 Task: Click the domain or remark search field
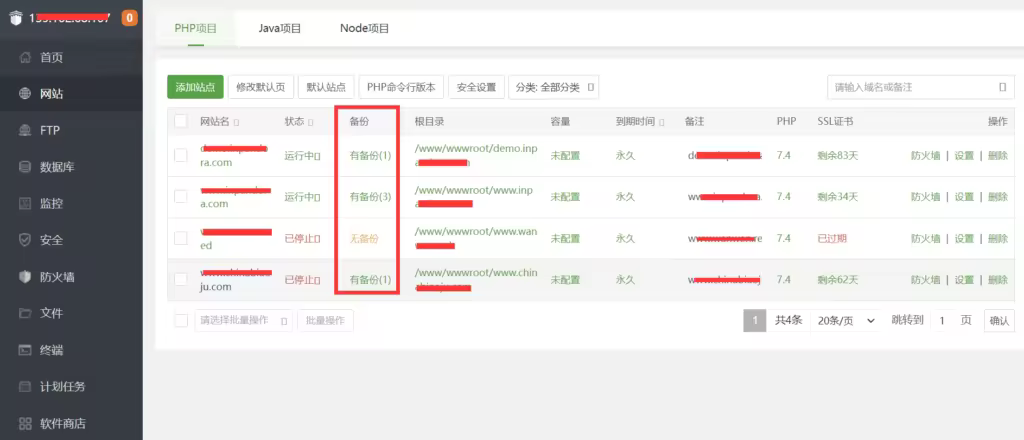click(921, 87)
